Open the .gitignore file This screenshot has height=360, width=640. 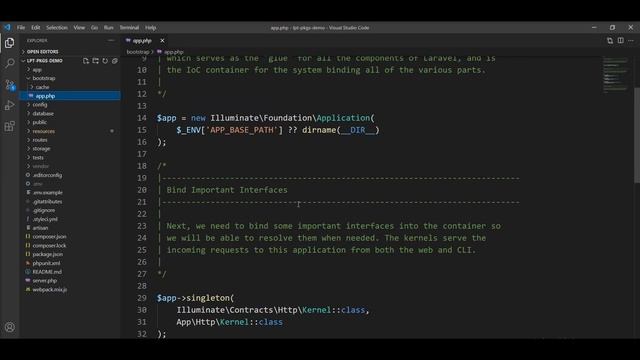70,210
